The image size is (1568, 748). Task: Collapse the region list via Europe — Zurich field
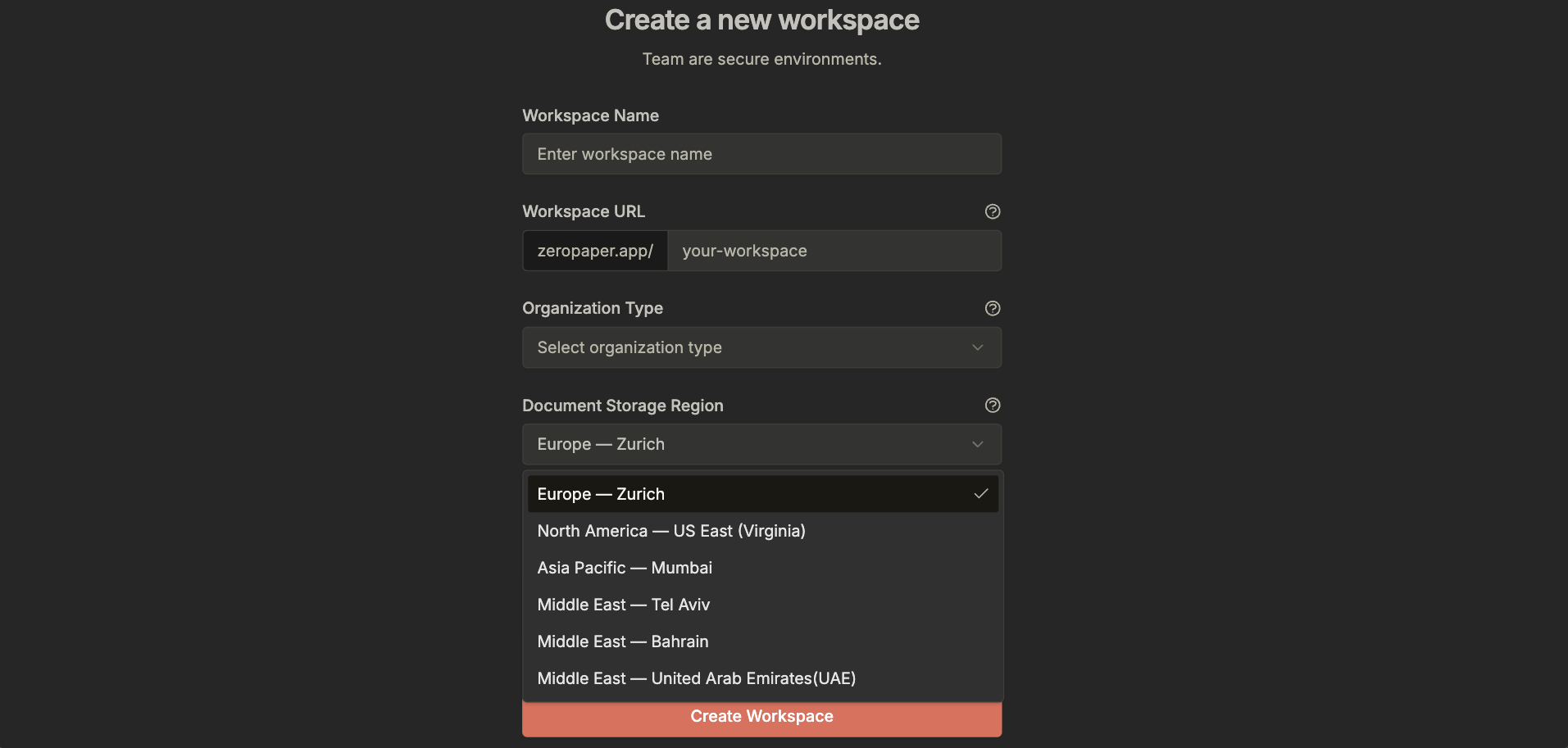tap(761, 444)
